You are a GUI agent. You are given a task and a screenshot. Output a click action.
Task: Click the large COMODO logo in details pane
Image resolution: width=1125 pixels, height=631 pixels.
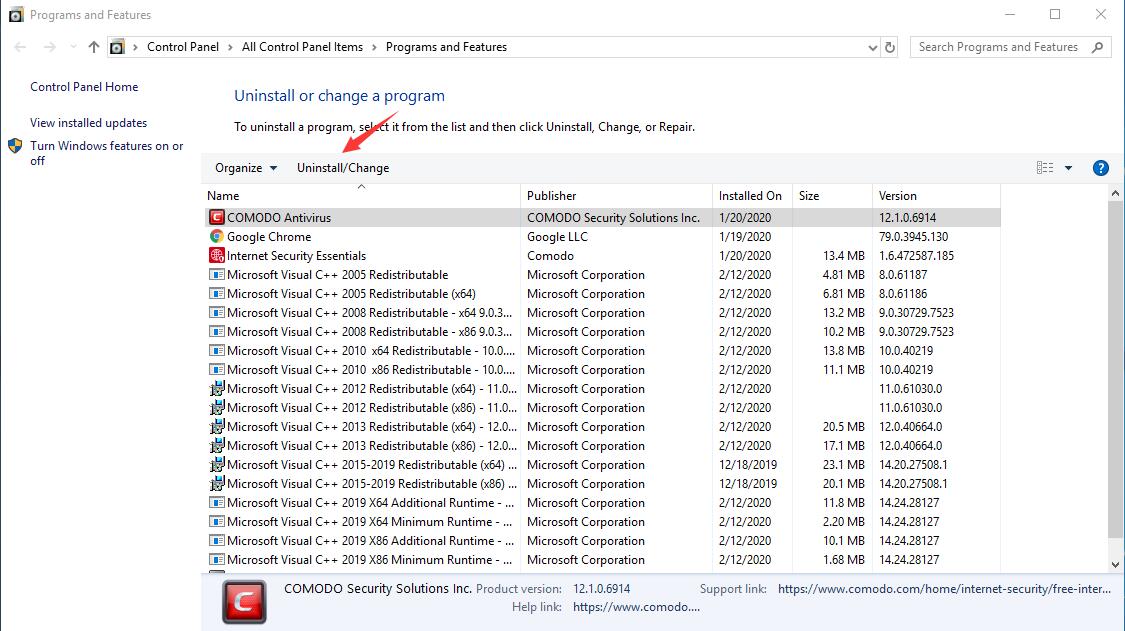[244, 602]
